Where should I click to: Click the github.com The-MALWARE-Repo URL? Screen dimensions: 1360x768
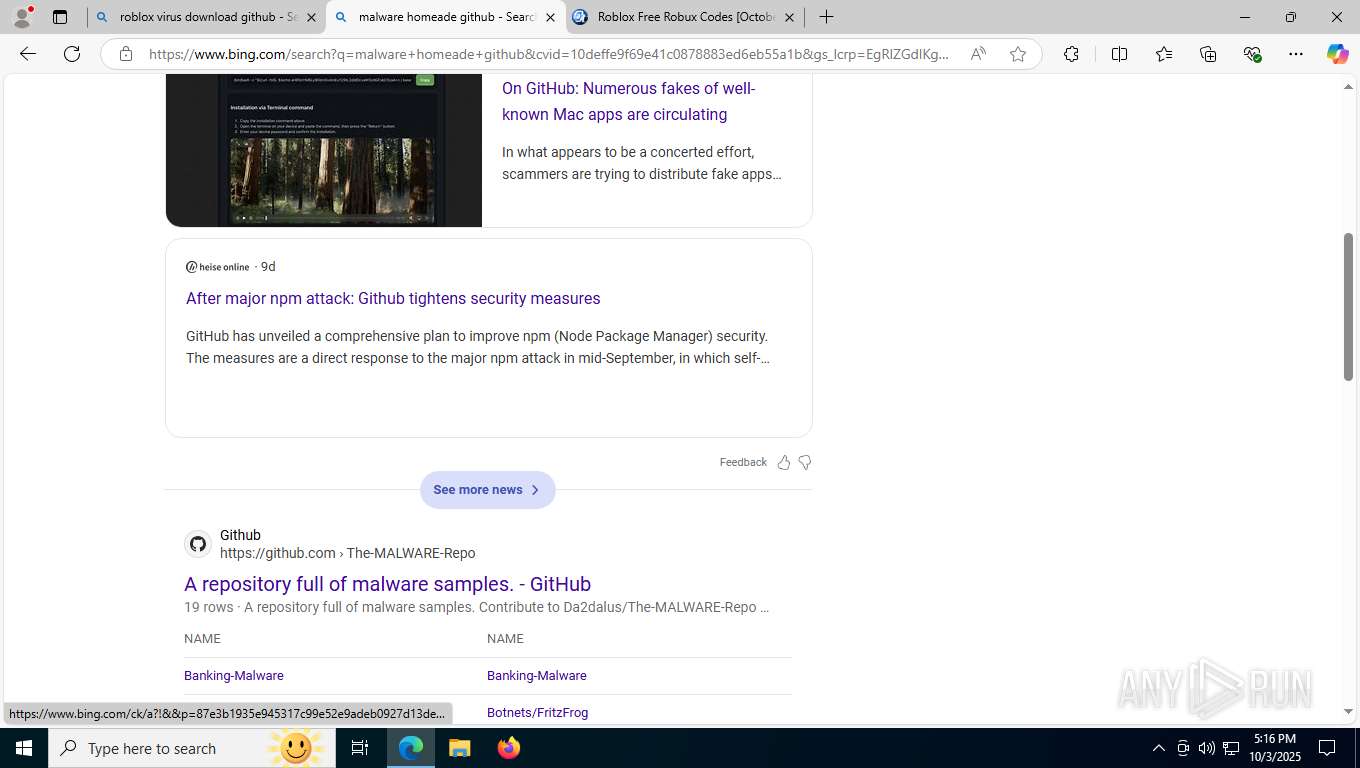click(x=347, y=553)
